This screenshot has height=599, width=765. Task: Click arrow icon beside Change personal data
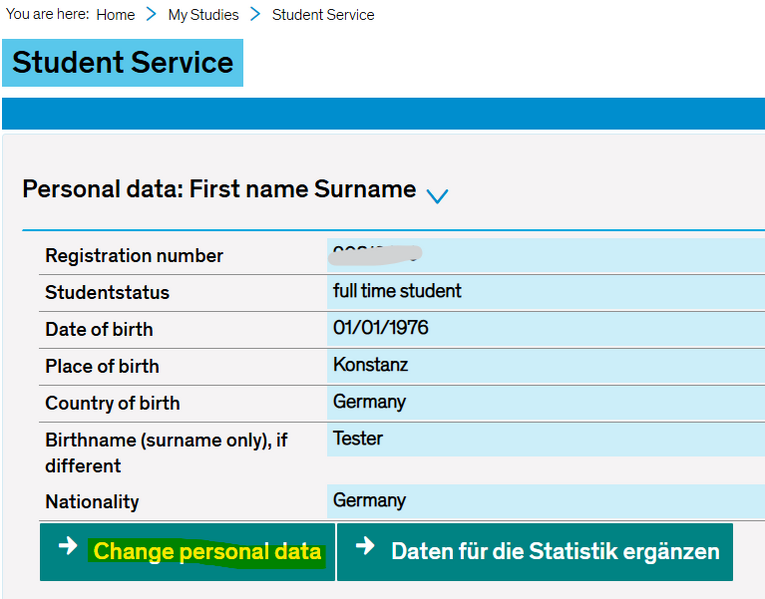click(68, 546)
